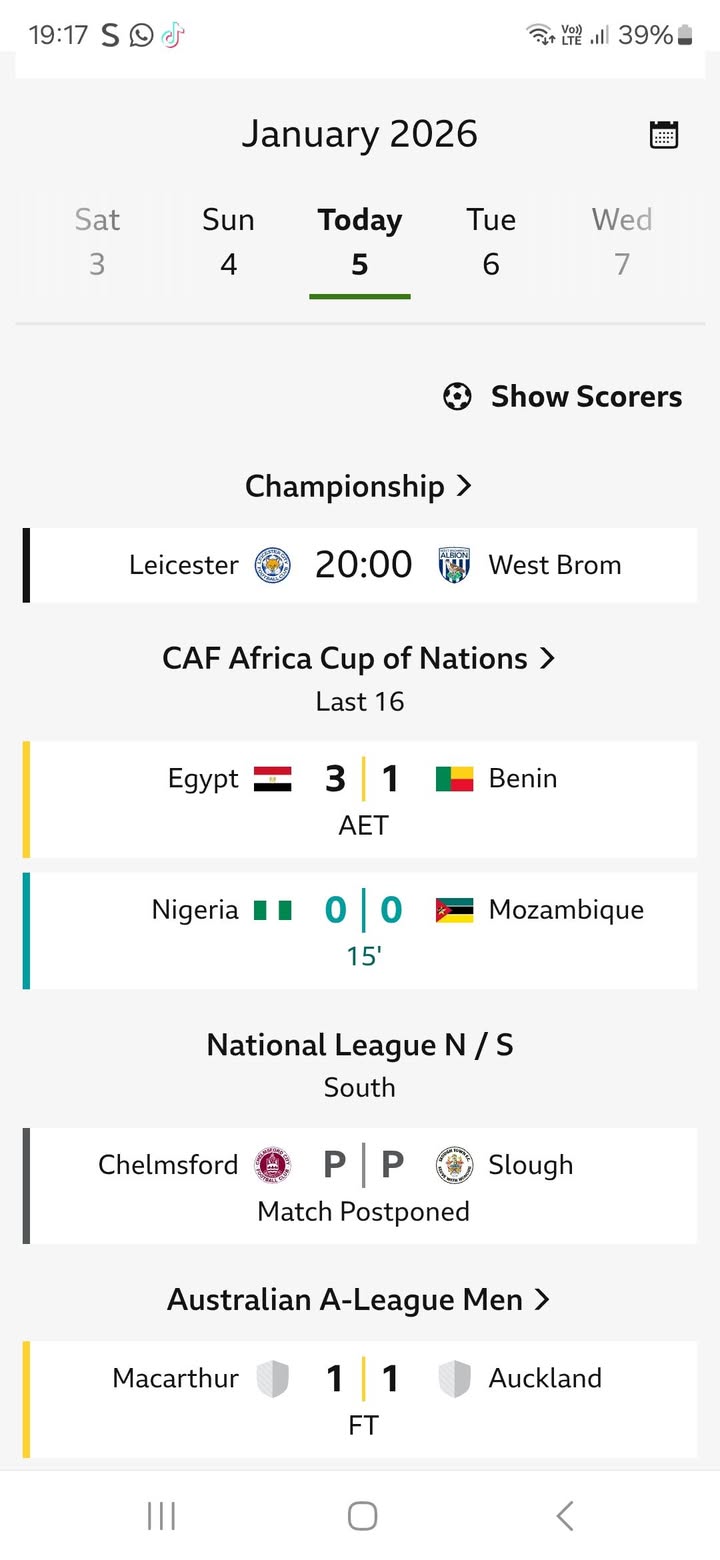The width and height of the screenshot is (720, 1560).
Task: Tap the Egypt flag icon
Action: [272, 779]
